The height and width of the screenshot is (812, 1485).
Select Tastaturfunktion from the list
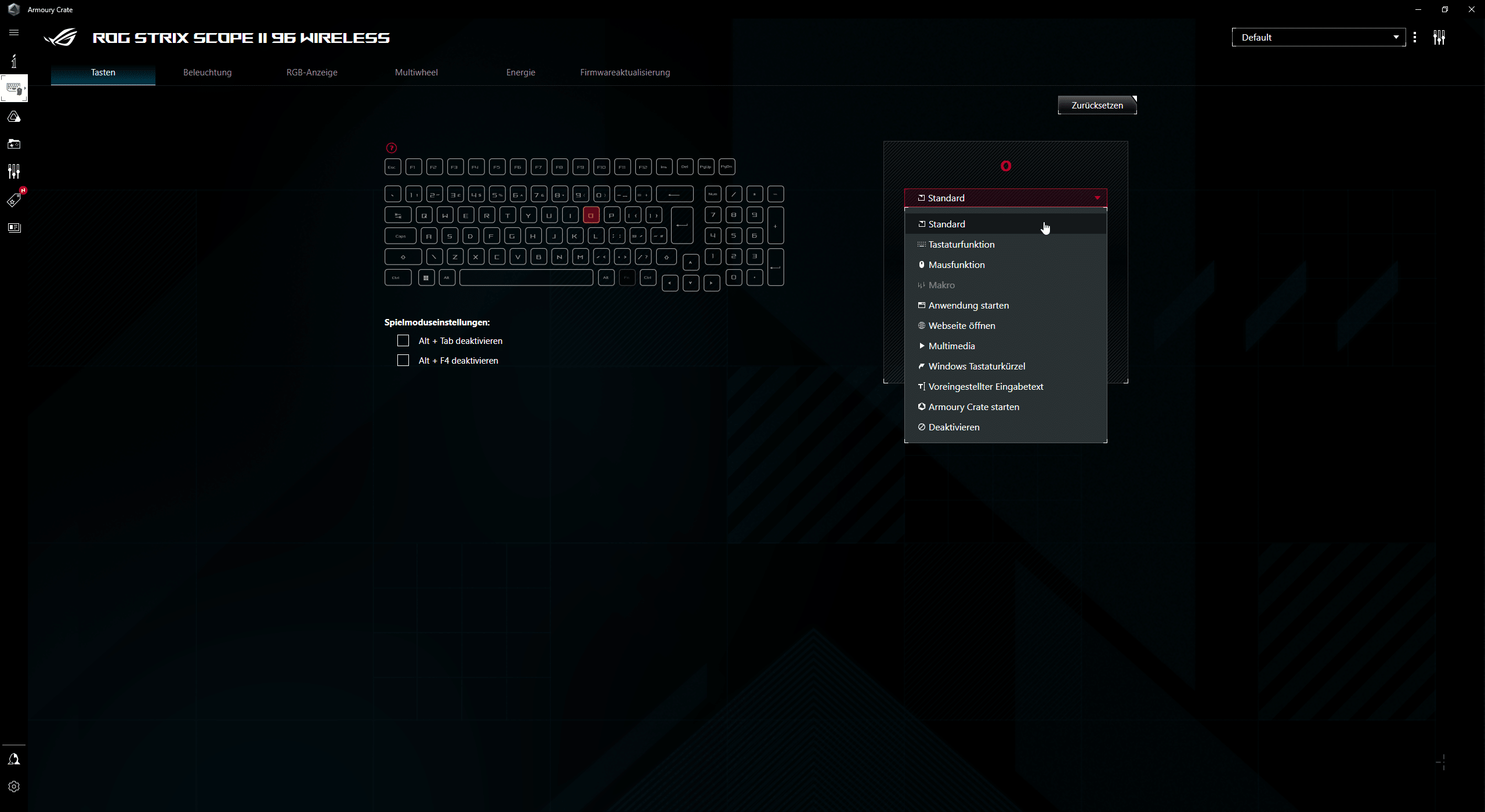tap(961, 244)
